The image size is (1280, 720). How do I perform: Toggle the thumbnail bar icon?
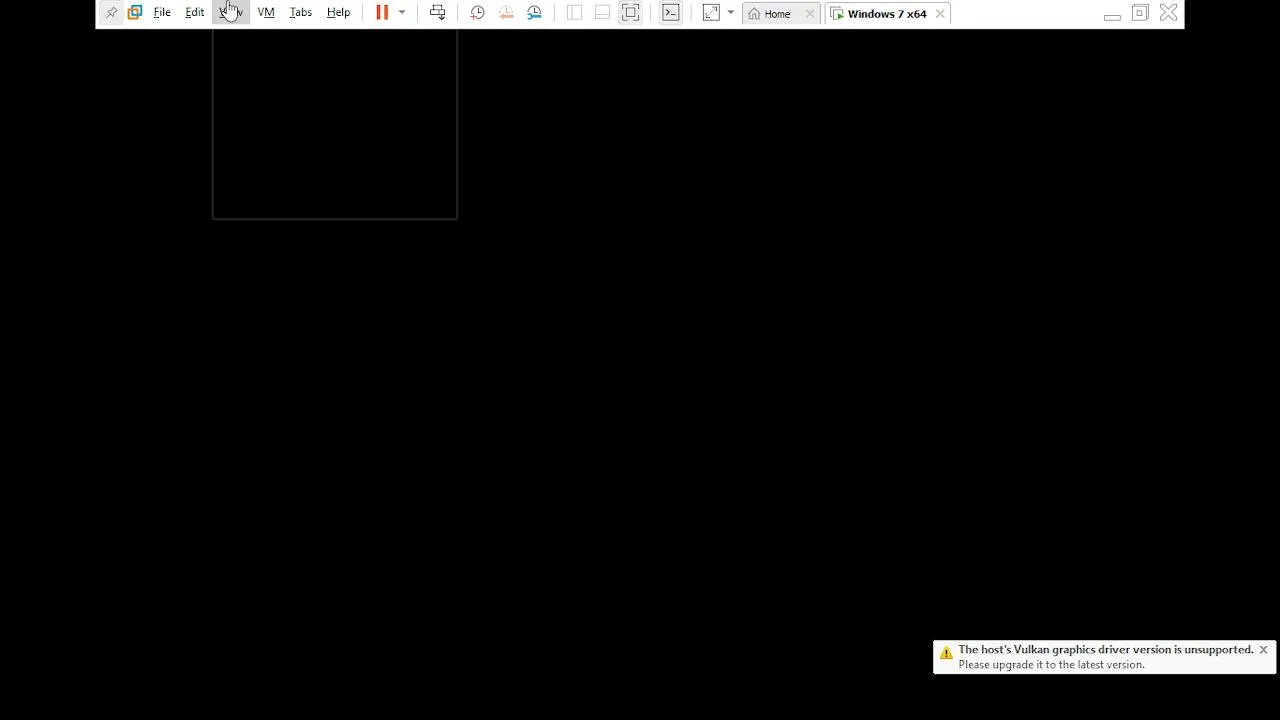(602, 13)
